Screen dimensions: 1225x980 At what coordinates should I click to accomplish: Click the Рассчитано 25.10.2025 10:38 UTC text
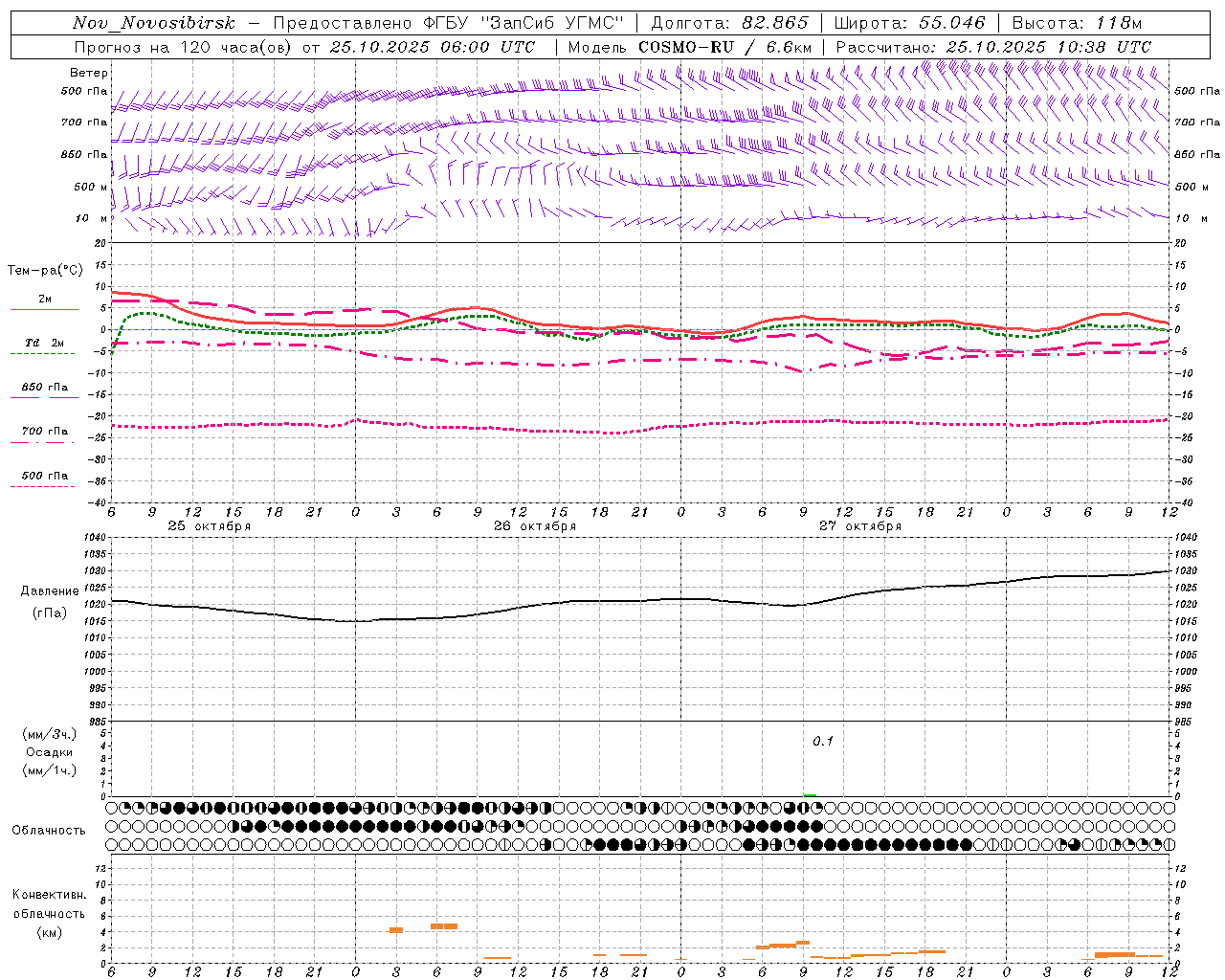click(x=993, y=47)
